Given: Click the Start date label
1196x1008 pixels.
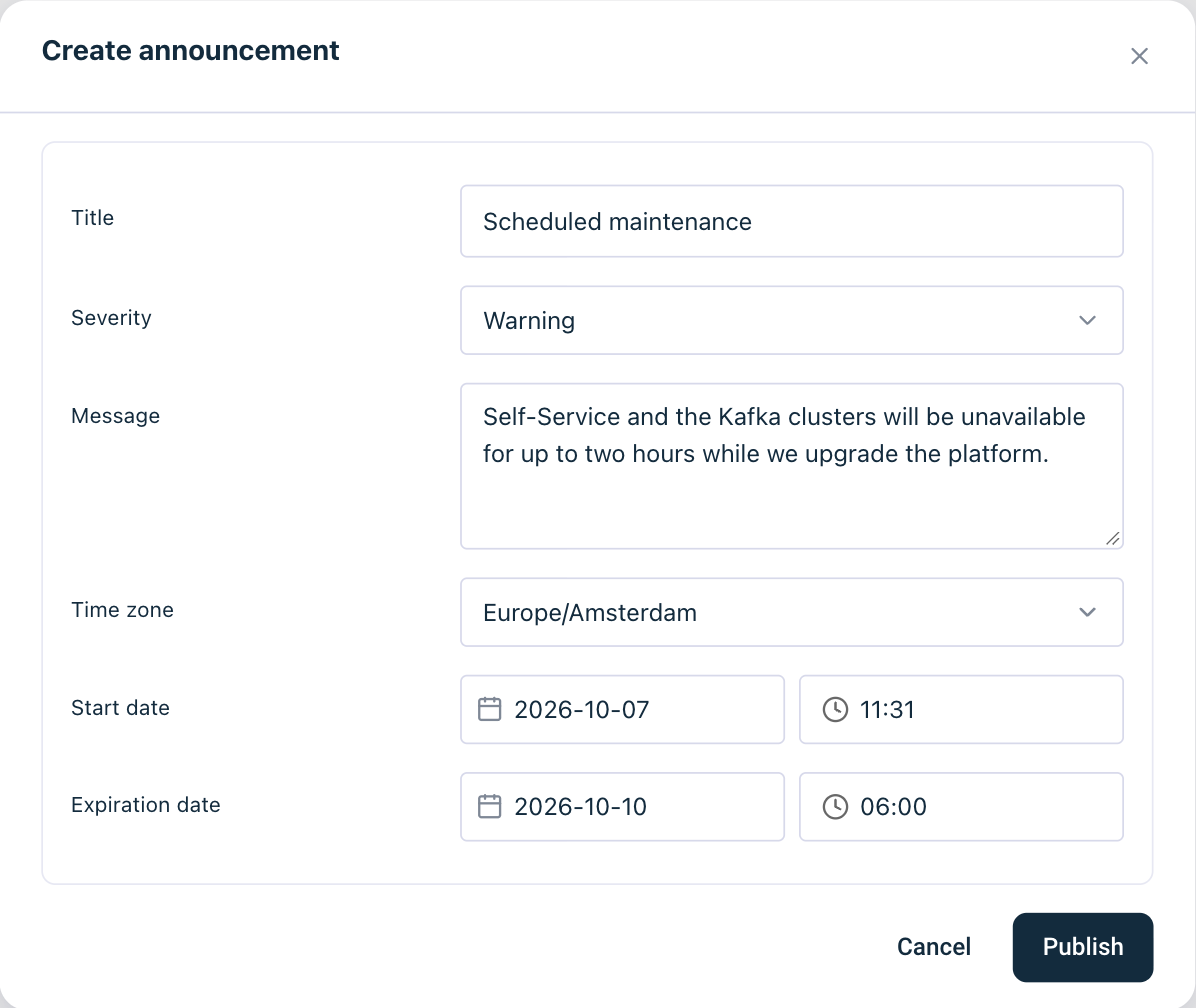Looking at the screenshot, I should point(121,708).
